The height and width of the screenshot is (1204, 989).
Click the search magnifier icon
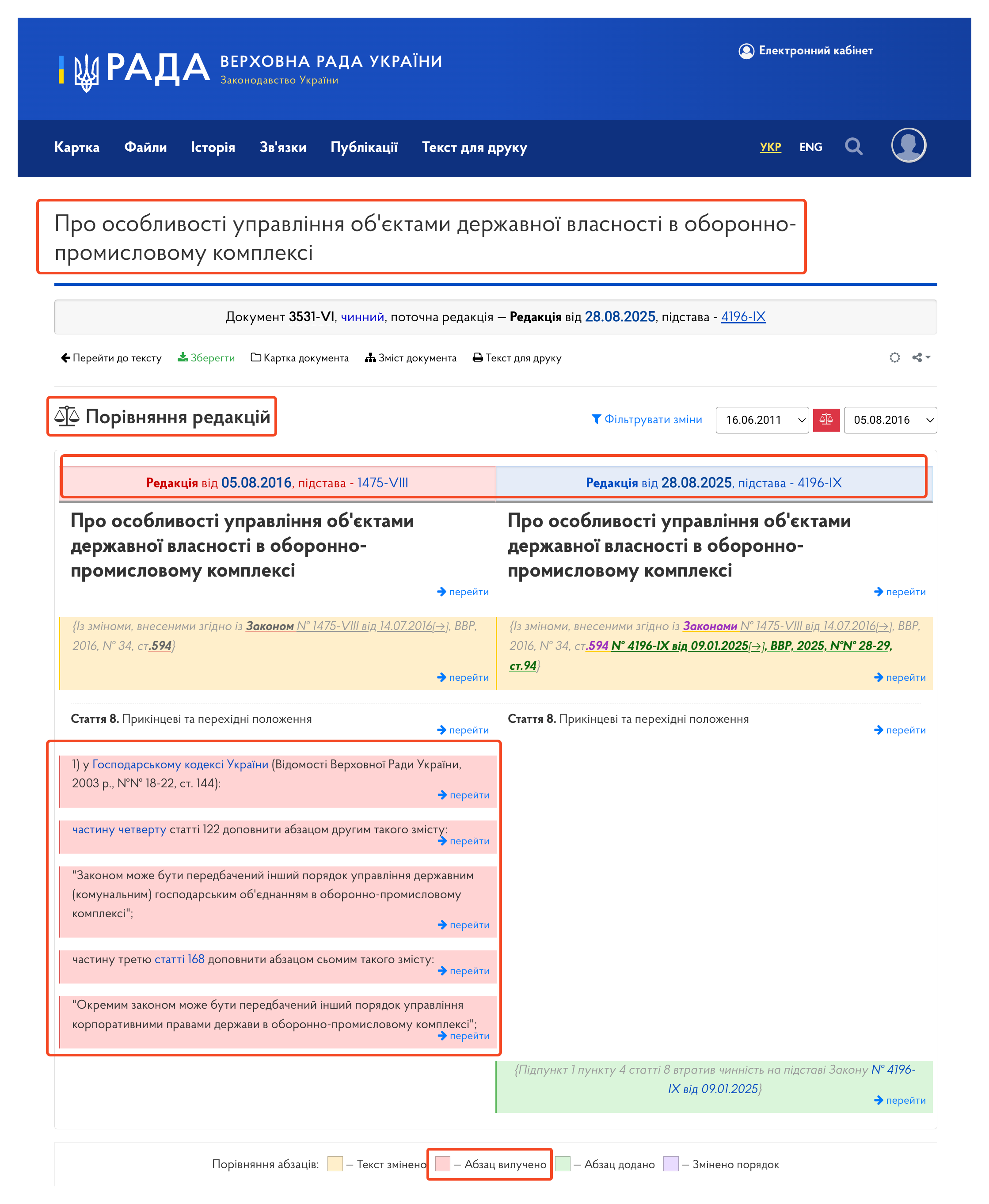pos(854,146)
